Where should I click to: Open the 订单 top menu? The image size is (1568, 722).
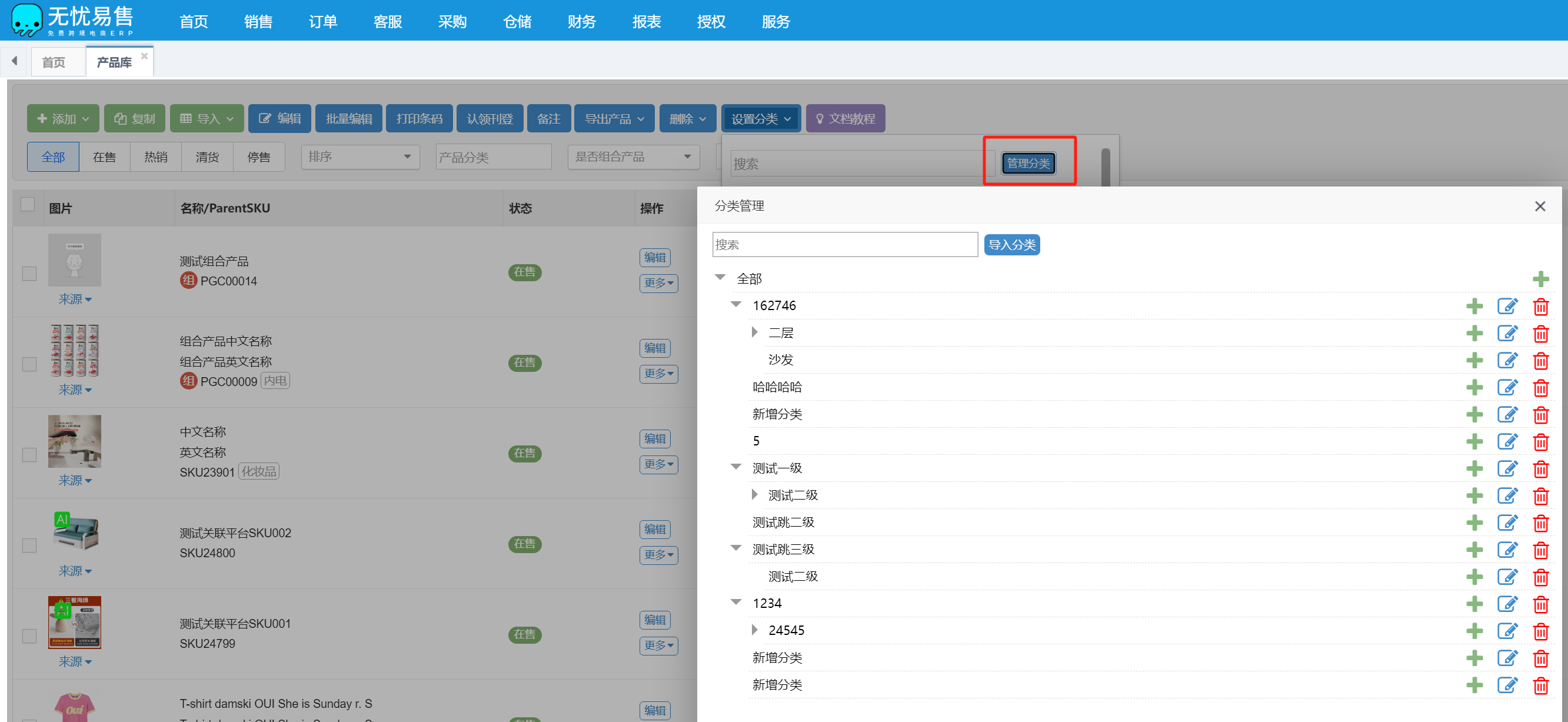(322, 22)
